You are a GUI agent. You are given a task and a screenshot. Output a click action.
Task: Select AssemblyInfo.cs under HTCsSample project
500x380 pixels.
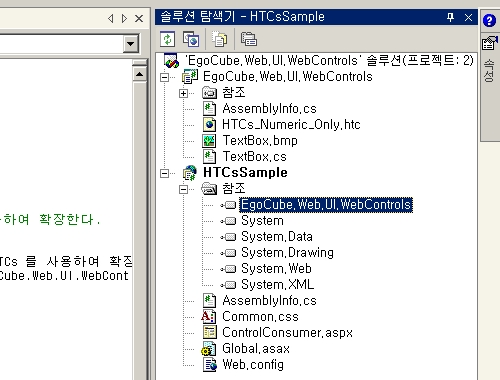269,301
